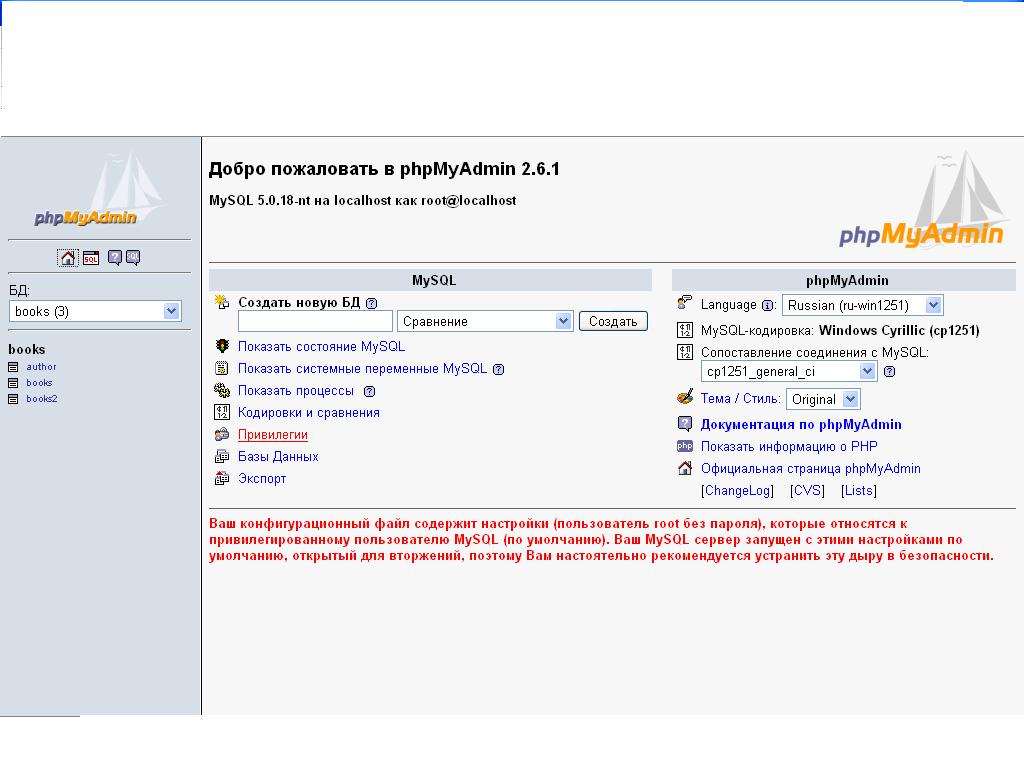This screenshot has height=768, width=1024.
Task: Click the Создать button
Action: coord(613,321)
